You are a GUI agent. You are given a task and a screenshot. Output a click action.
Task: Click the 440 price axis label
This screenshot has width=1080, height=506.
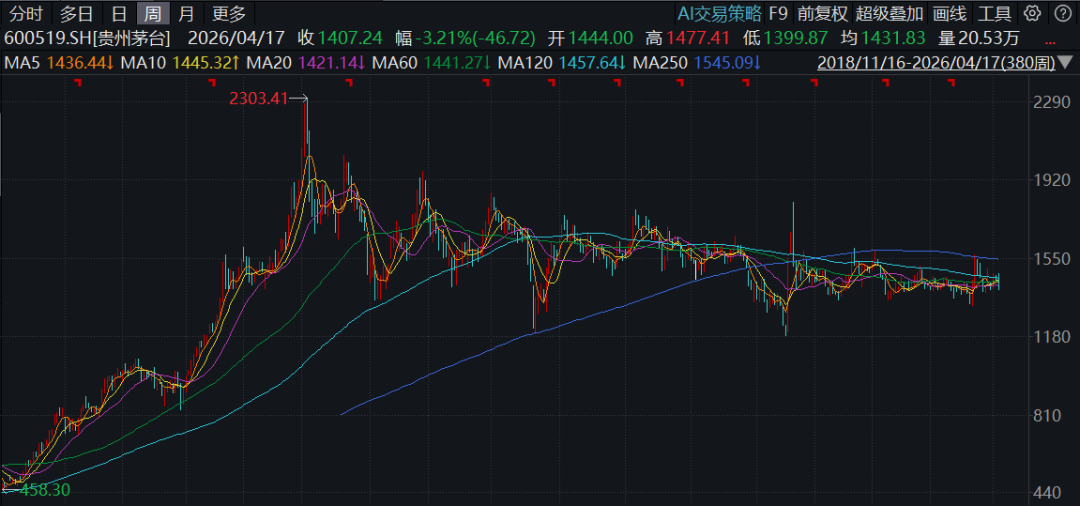(x=1050, y=494)
